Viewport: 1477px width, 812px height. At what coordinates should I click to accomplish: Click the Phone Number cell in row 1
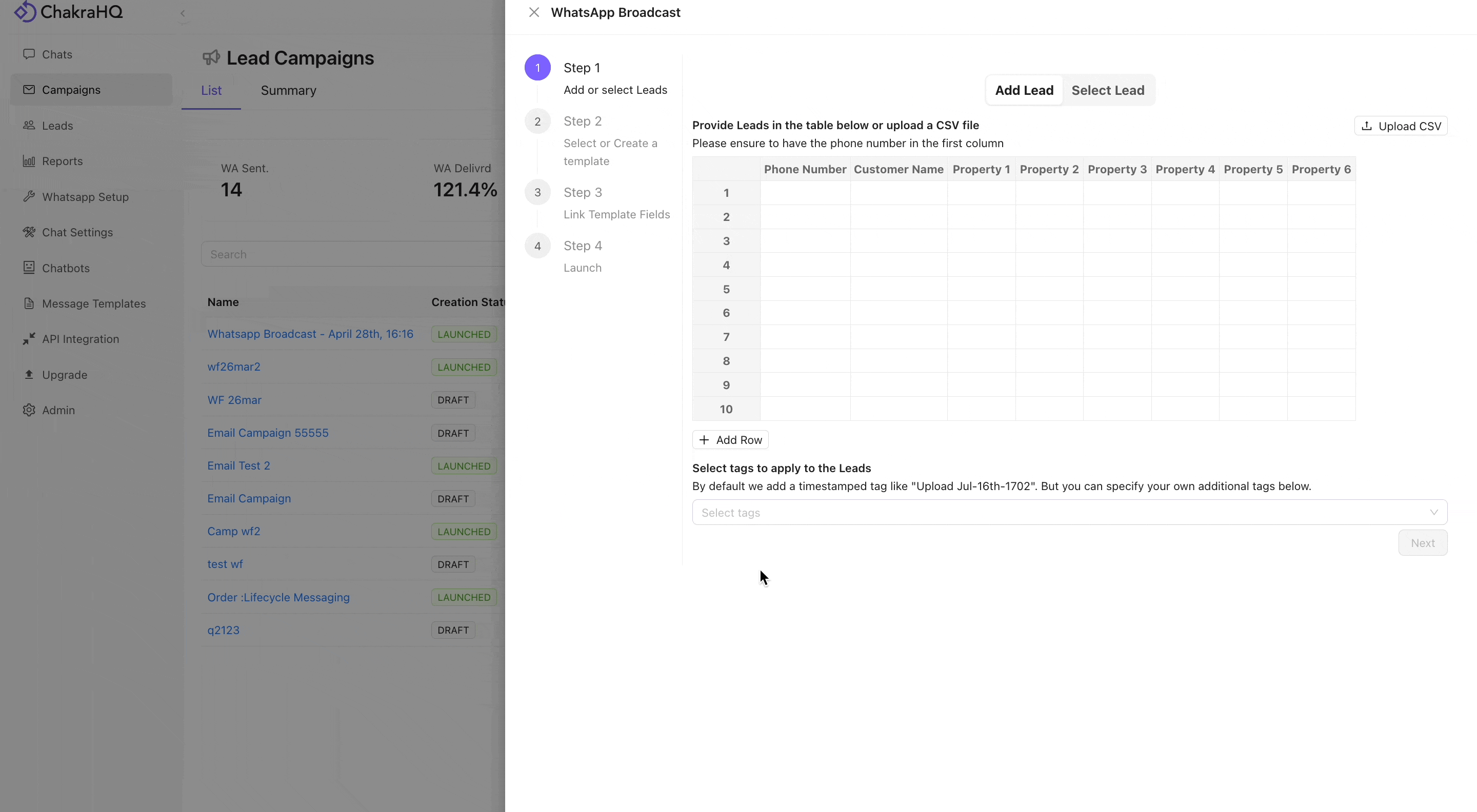805,193
